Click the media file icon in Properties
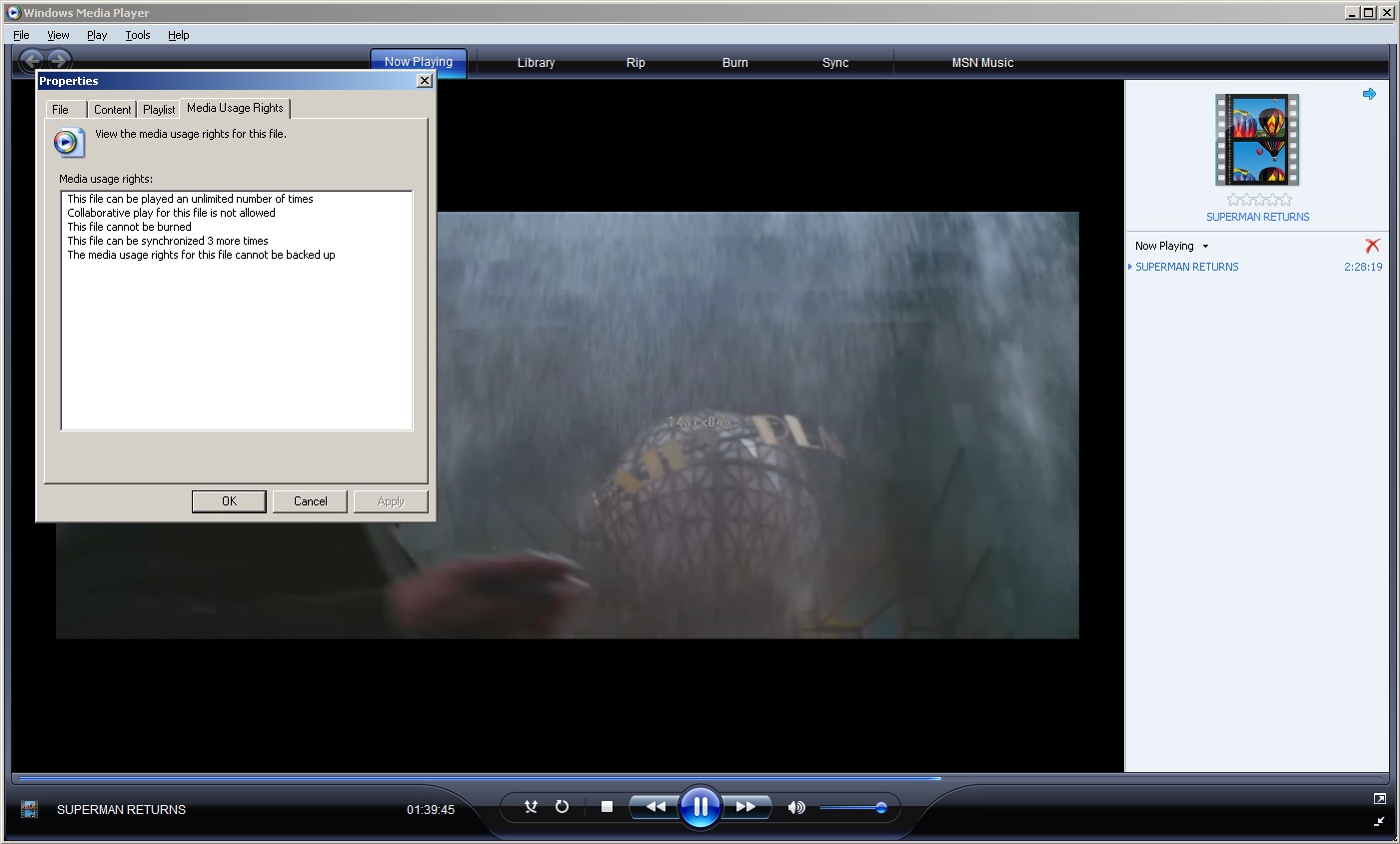The image size is (1400, 844). click(69, 142)
